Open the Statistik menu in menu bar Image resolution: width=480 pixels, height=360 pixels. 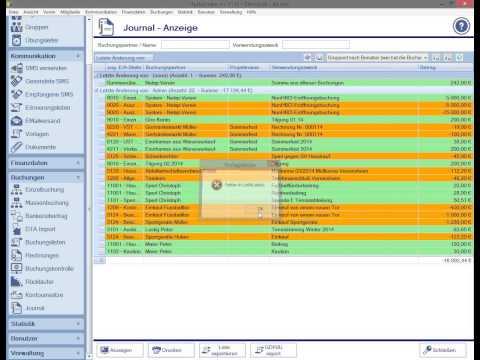(185, 12)
